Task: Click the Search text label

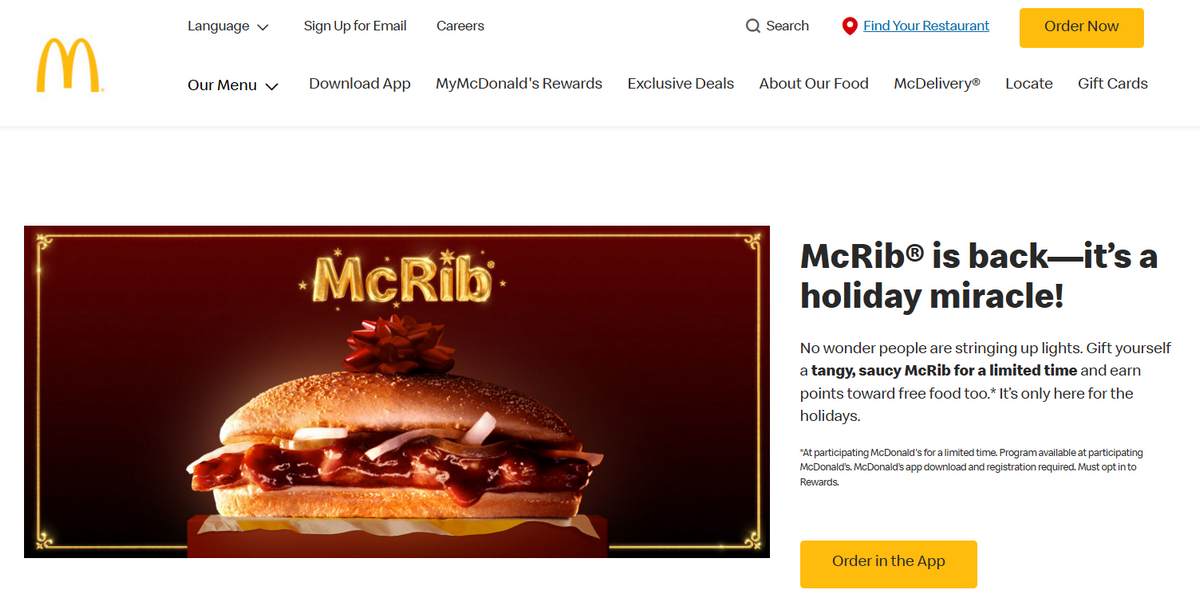Action: pyautogui.click(x=788, y=26)
